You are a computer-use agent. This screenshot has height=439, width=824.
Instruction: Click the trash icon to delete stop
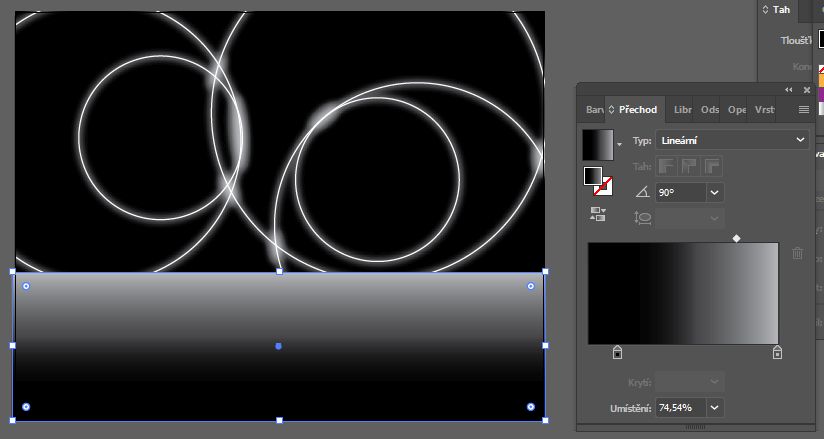tap(797, 254)
